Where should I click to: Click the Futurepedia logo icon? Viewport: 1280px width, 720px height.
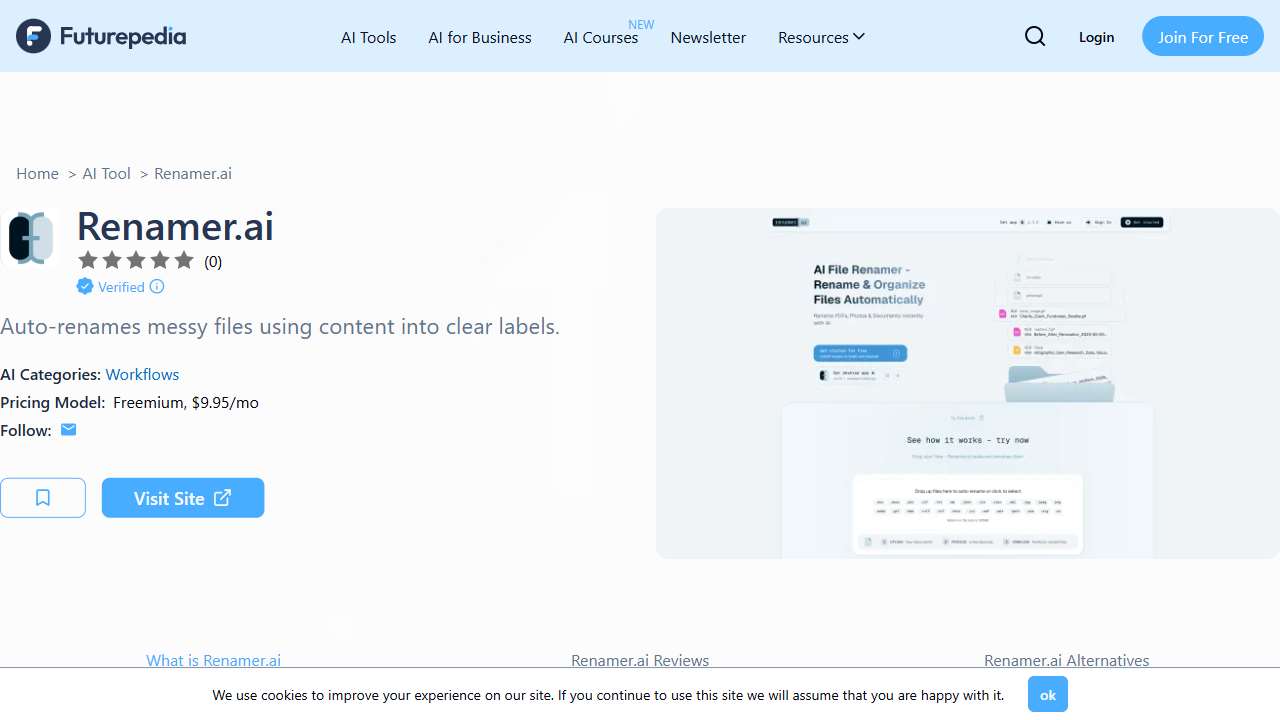[x=33, y=36]
